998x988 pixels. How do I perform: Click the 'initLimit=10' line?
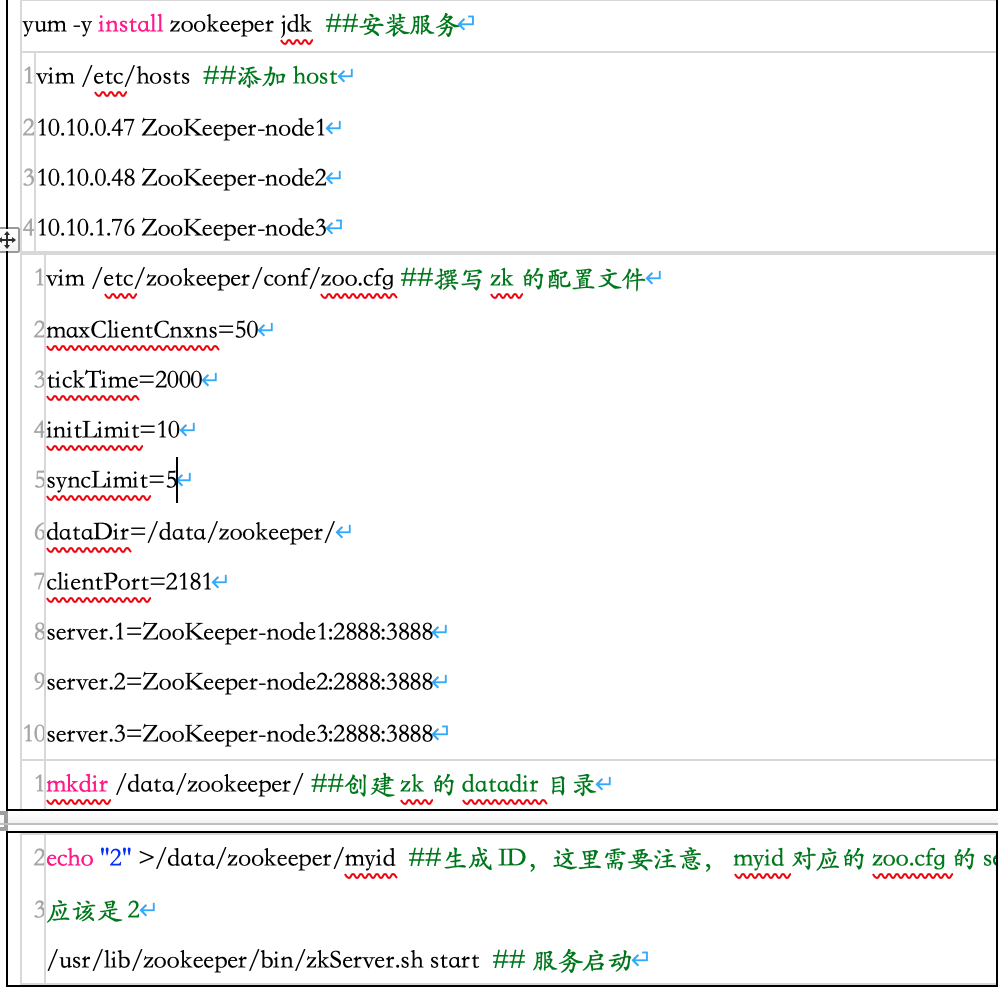click(x=113, y=430)
